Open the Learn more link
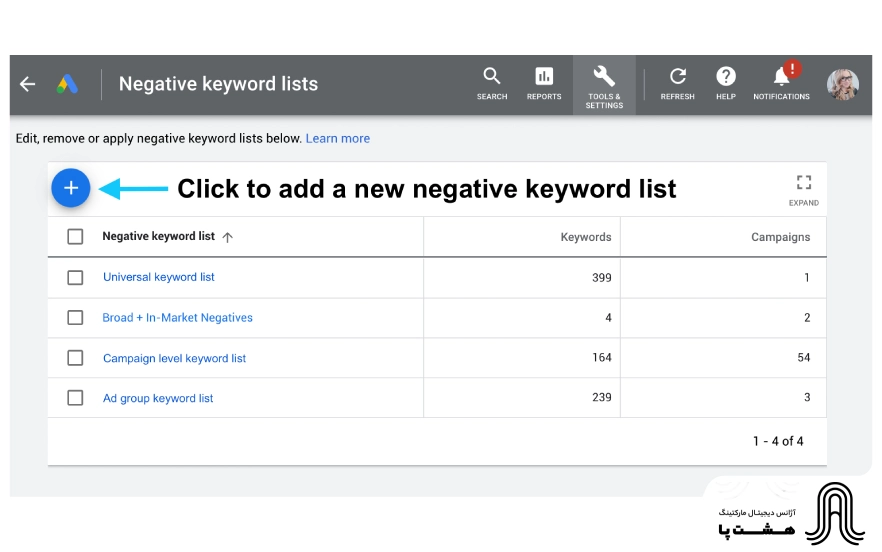Viewport: 882px width, 552px height. click(337, 138)
